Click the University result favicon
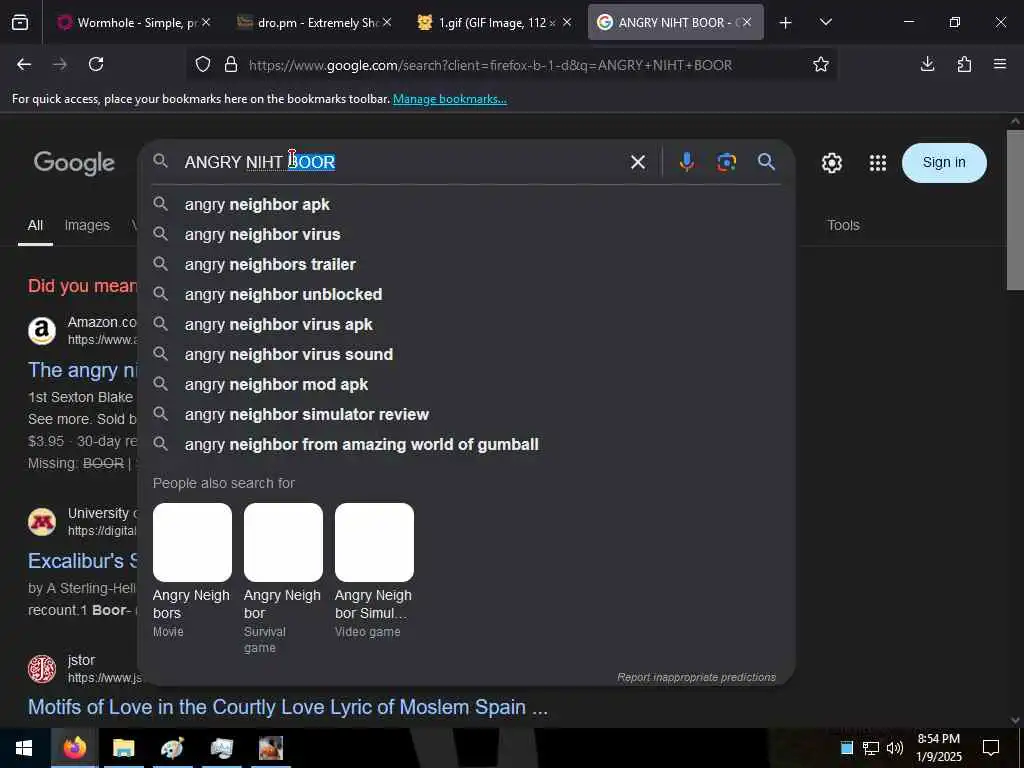This screenshot has width=1024, height=768. (x=42, y=522)
